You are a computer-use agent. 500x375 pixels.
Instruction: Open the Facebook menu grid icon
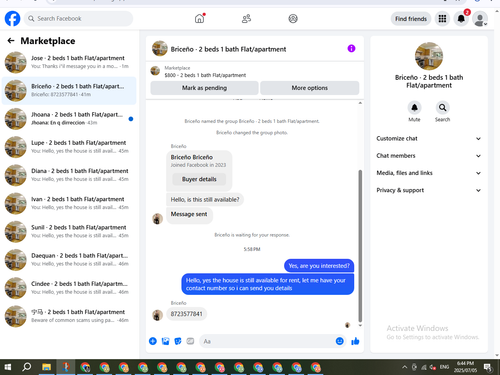pyautogui.click(x=442, y=19)
